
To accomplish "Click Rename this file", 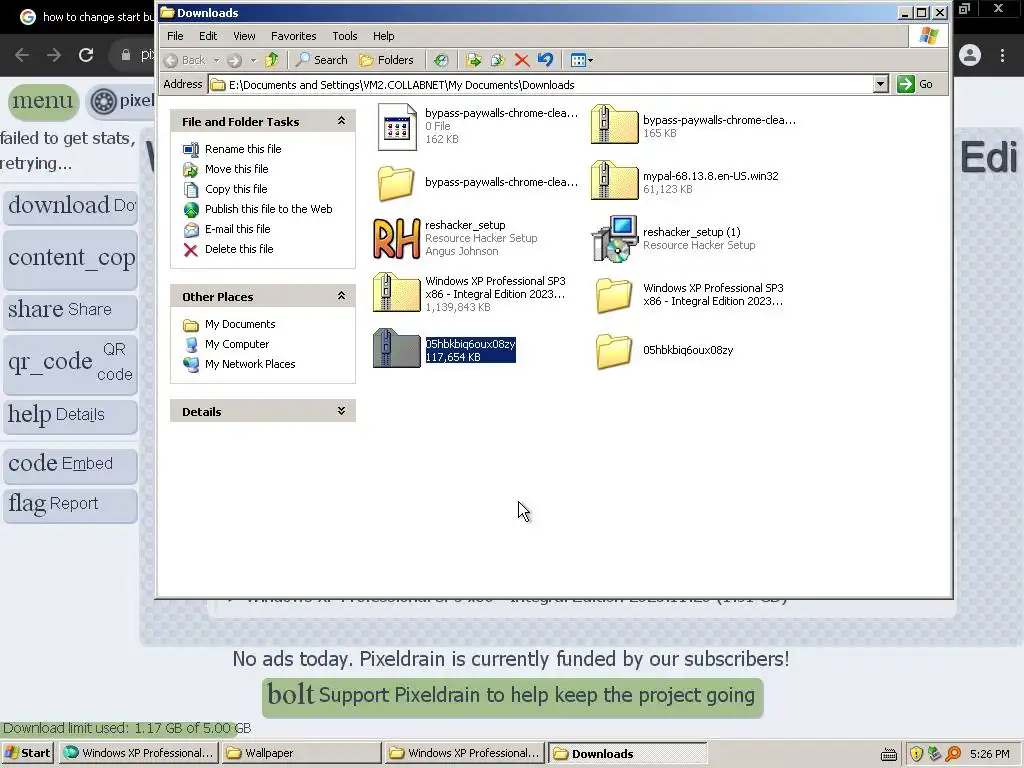I will (x=243, y=149).
